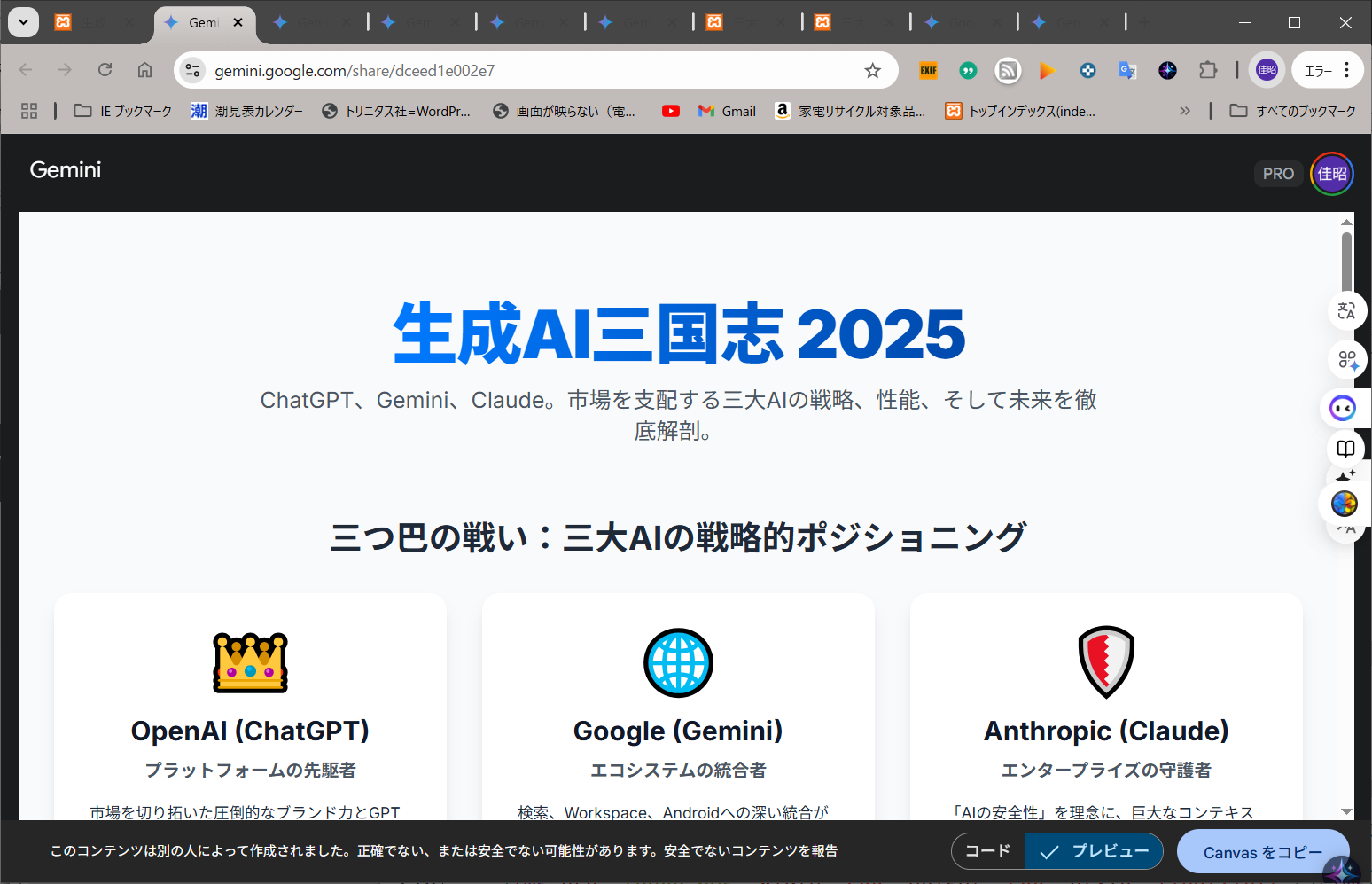Switch to the first XAMPP browser tab
Viewport: 1372px width, 884px height.
93,23
